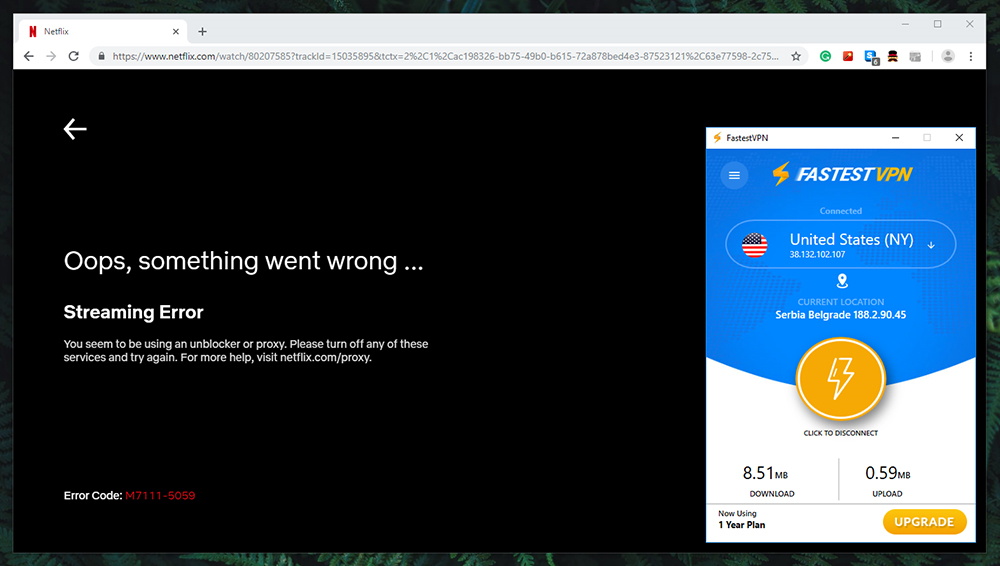The height and width of the screenshot is (566, 1000).
Task: Open Chrome's three-dot menu
Action: 971,56
